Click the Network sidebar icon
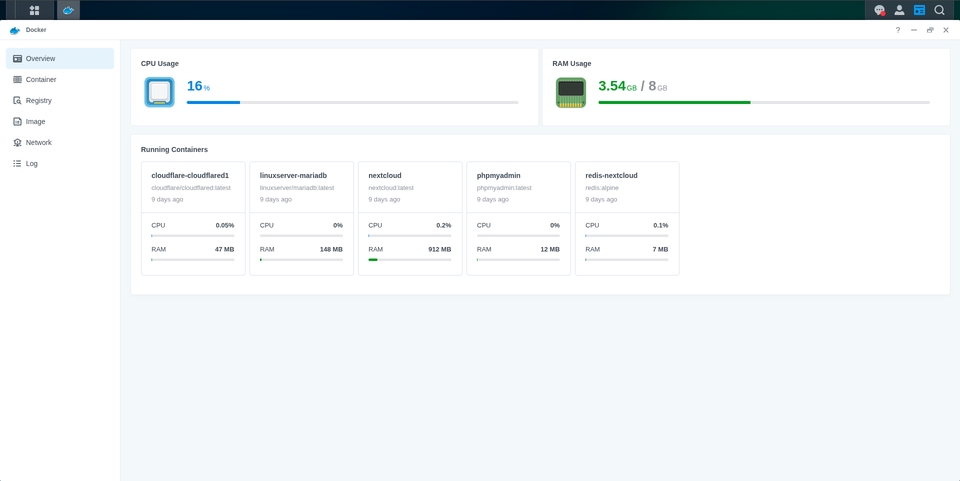The width and height of the screenshot is (960, 481). coord(17,143)
